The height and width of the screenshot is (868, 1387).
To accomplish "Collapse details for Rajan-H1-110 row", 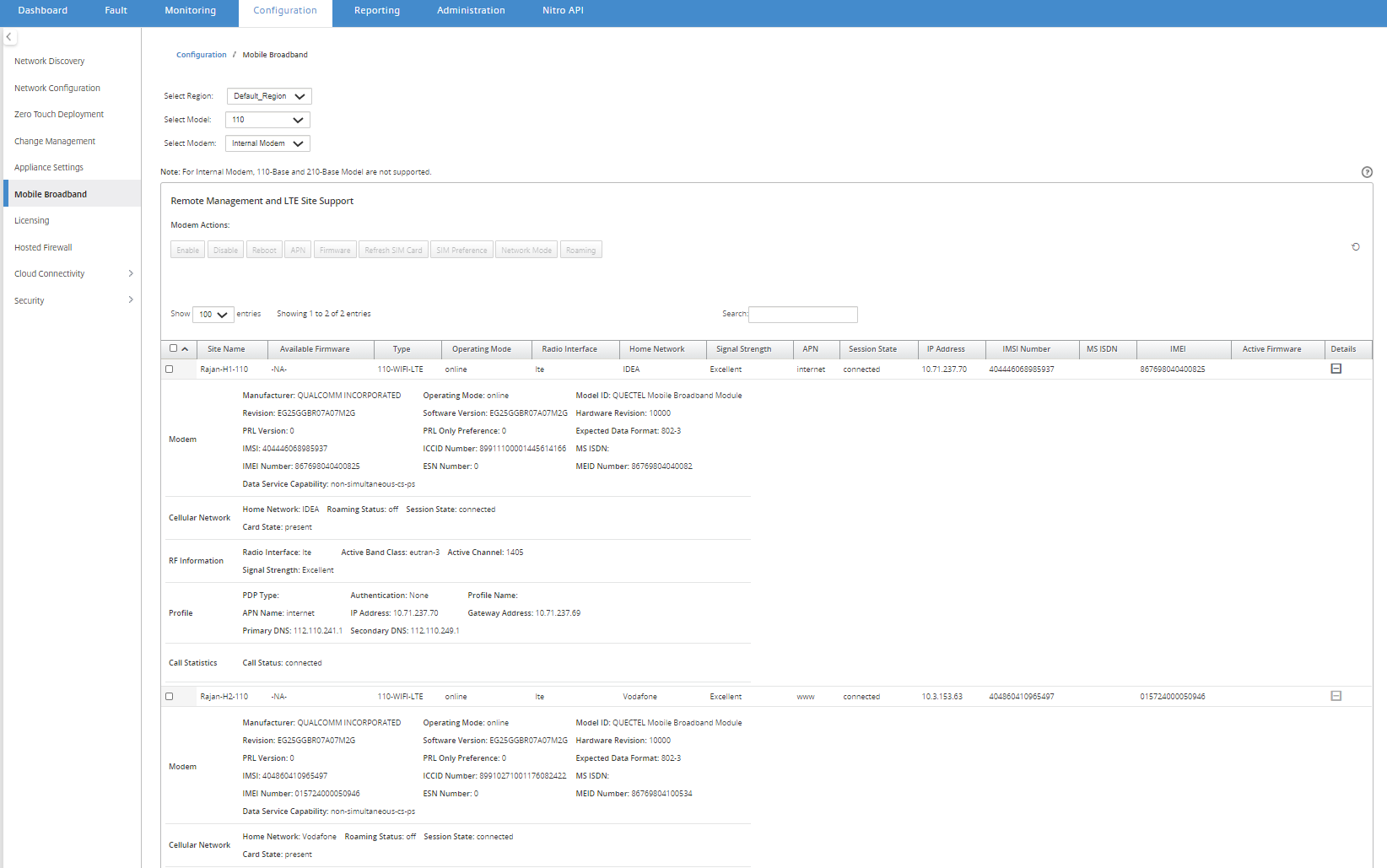I will (1336, 369).
